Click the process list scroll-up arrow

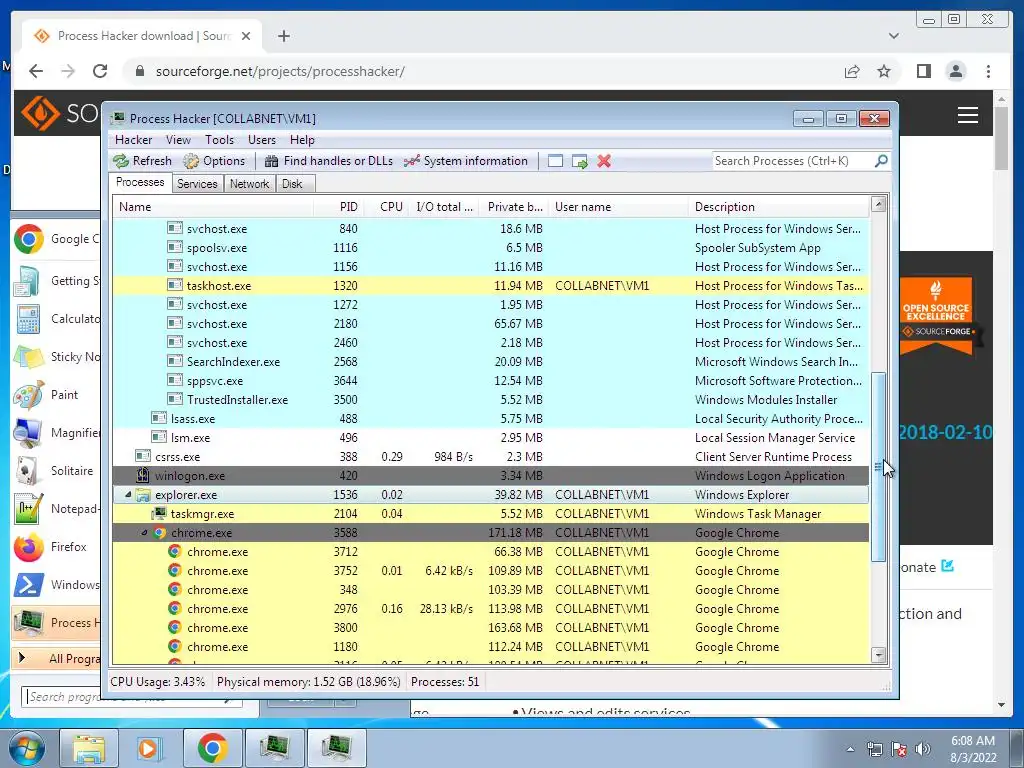(x=878, y=204)
